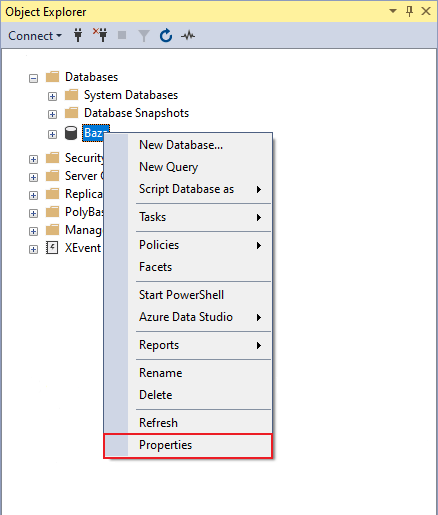Expand the Security folder node
The width and height of the screenshot is (438, 515).
click(x=33, y=160)
